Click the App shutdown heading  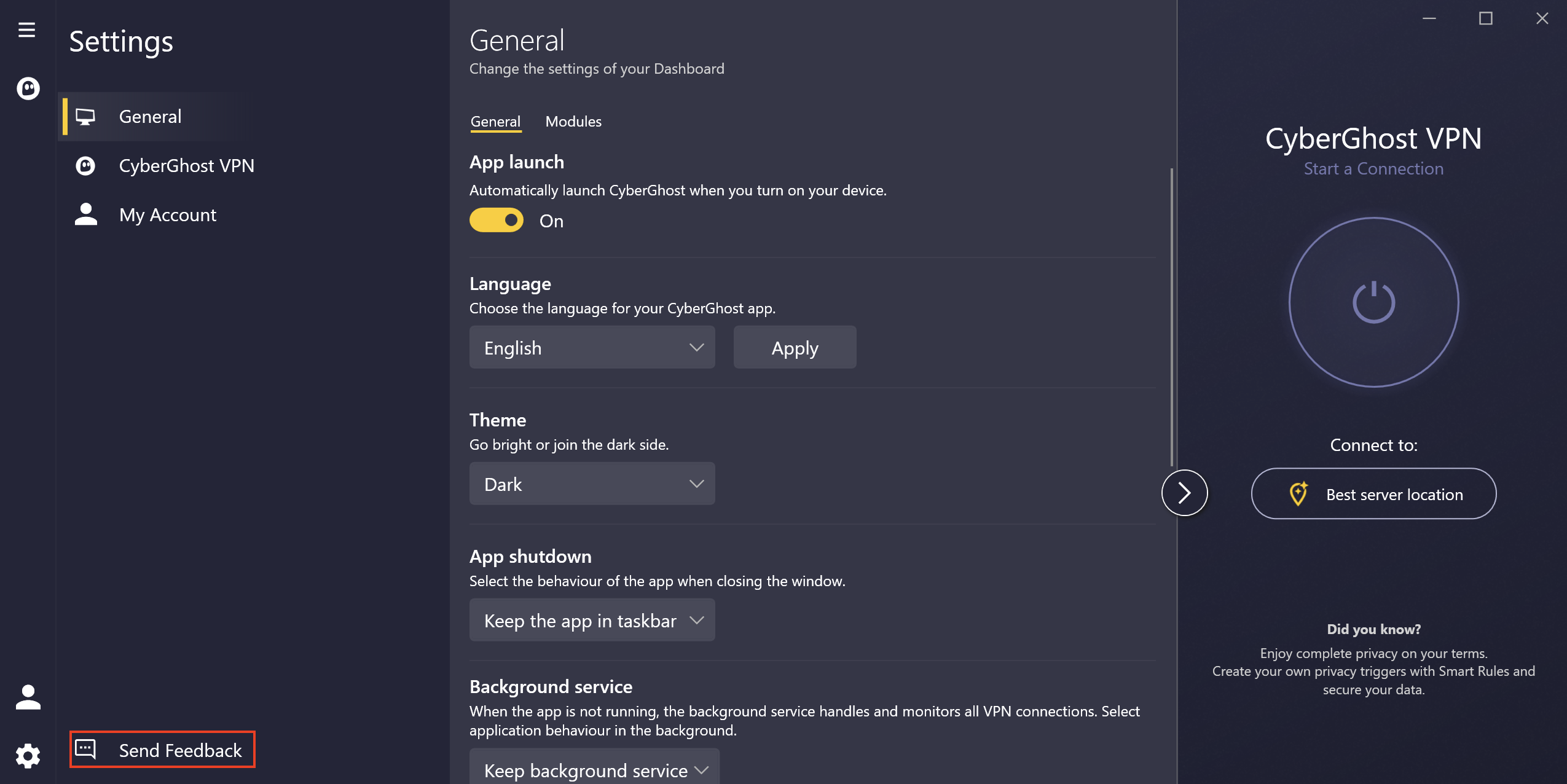530,556
